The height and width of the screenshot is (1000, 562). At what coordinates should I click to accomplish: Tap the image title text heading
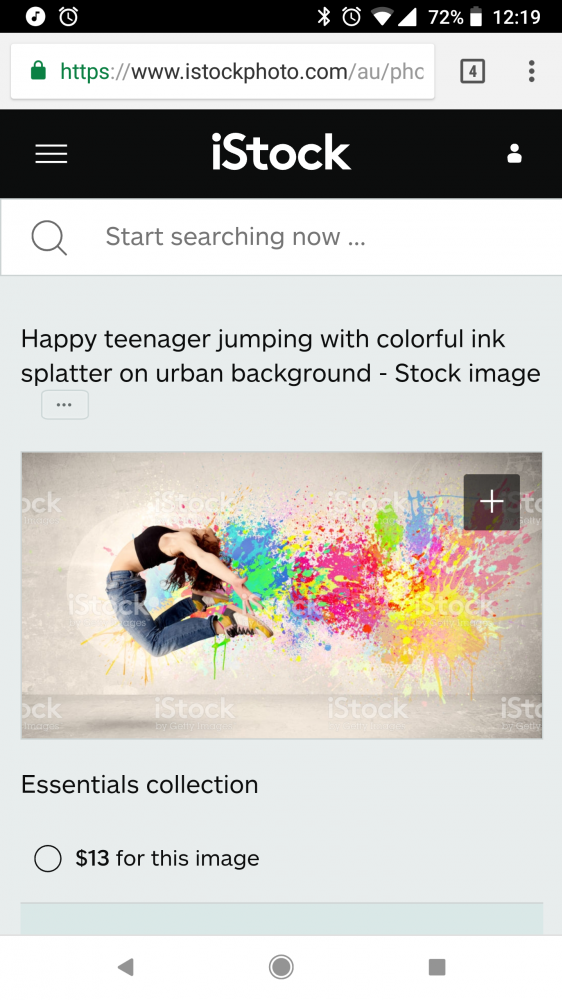tap(281, 356)
